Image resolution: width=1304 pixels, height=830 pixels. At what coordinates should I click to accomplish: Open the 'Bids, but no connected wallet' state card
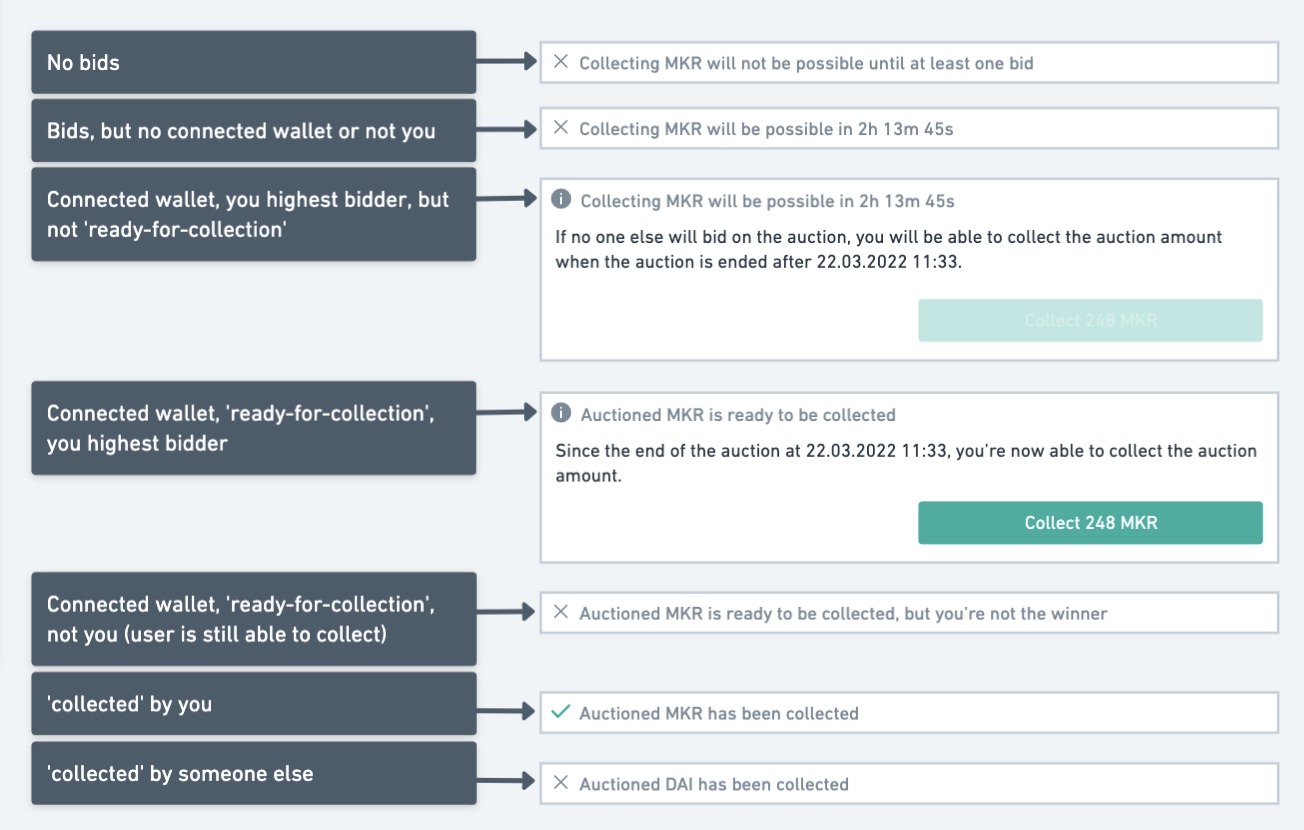click(x=253, y=129)
